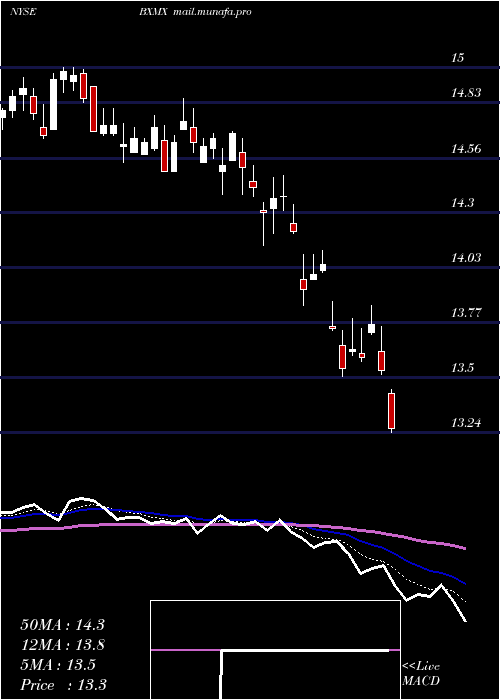Click the 12MA : 13.8 readout

[x=62, y=645]
